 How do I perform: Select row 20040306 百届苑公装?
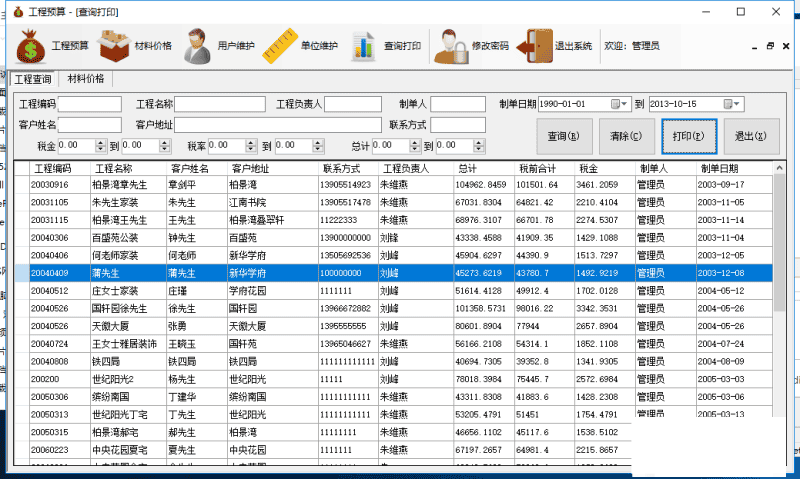point(393,238)
